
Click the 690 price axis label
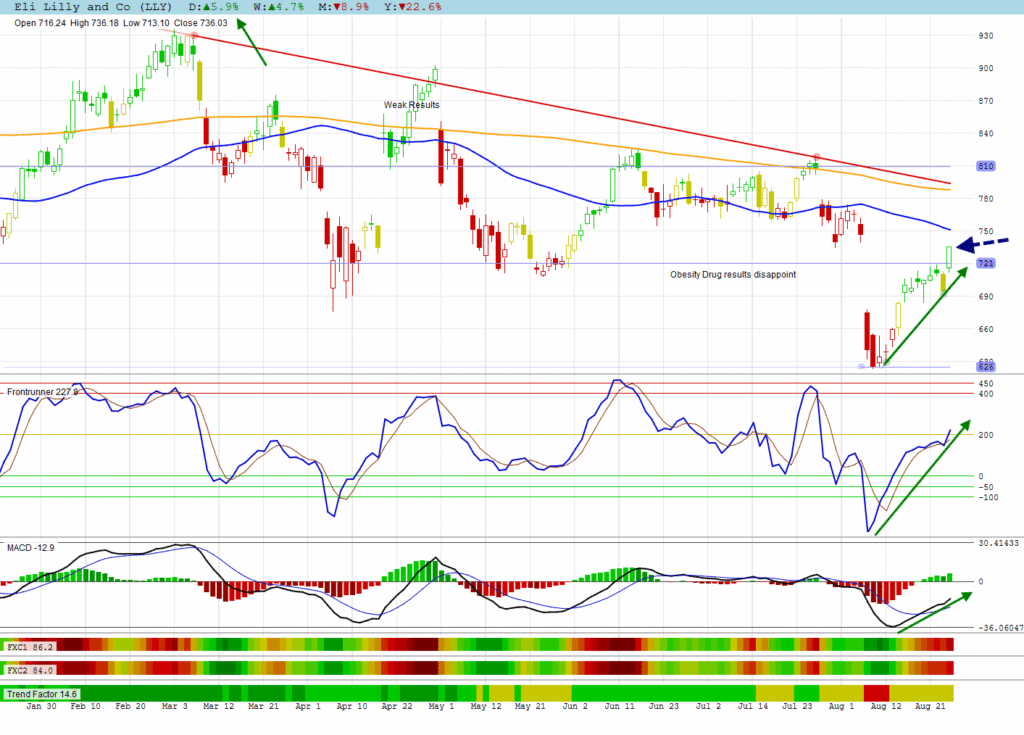[x=985, y=297]
